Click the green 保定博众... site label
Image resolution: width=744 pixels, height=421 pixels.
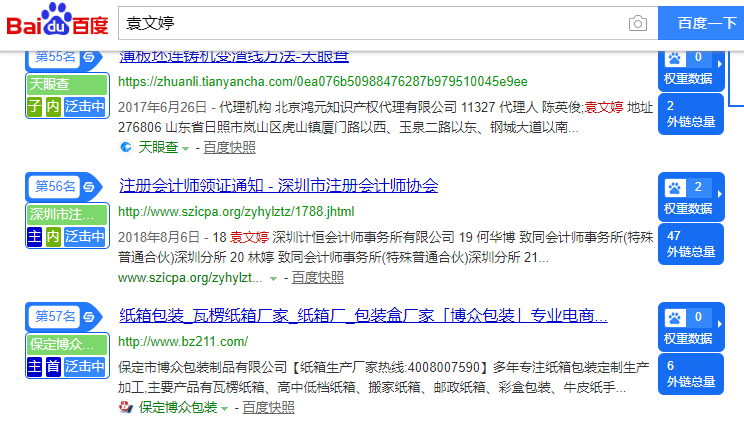pyautogui.click(x=67, y=344)
